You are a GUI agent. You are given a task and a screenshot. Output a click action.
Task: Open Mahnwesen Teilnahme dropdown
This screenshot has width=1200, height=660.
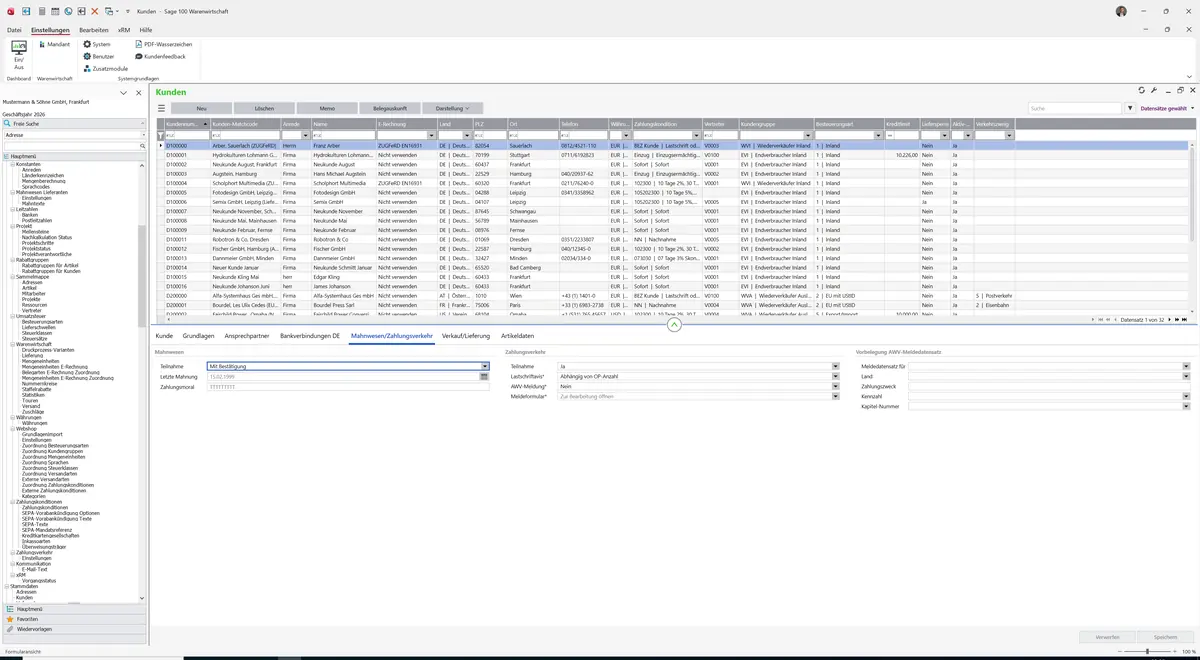484,366
